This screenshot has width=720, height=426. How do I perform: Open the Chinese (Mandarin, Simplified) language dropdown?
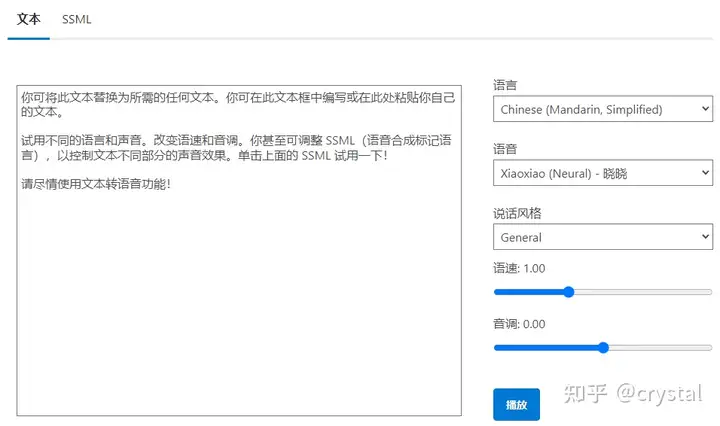603,109
